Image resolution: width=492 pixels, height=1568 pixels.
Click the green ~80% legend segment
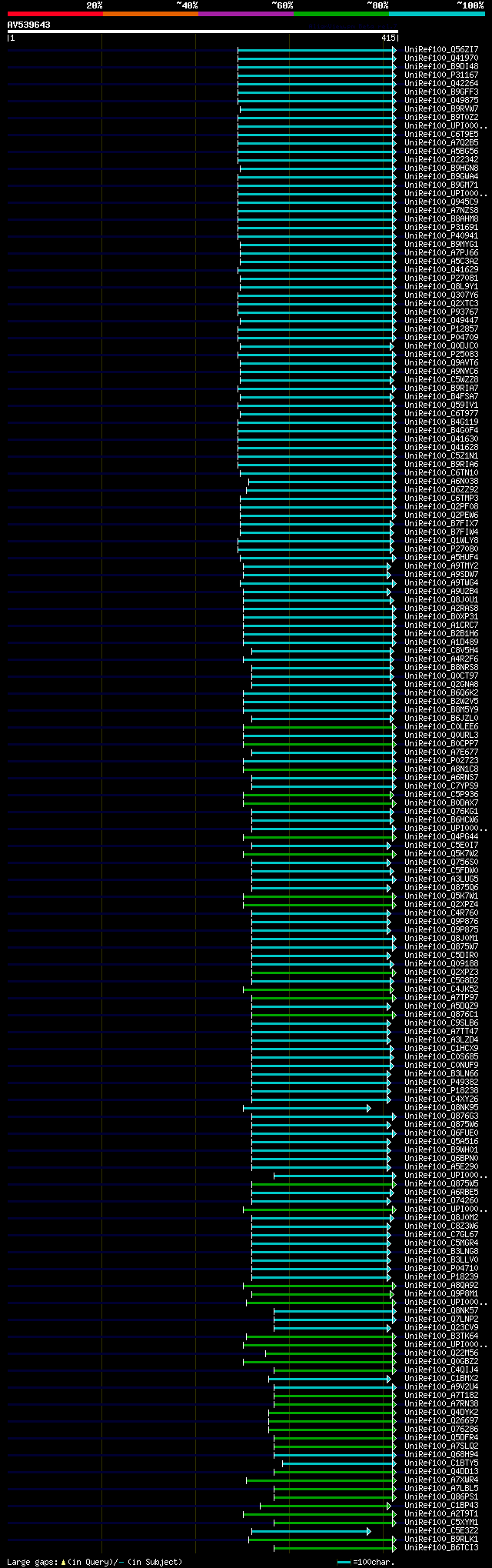click(341, 14)
